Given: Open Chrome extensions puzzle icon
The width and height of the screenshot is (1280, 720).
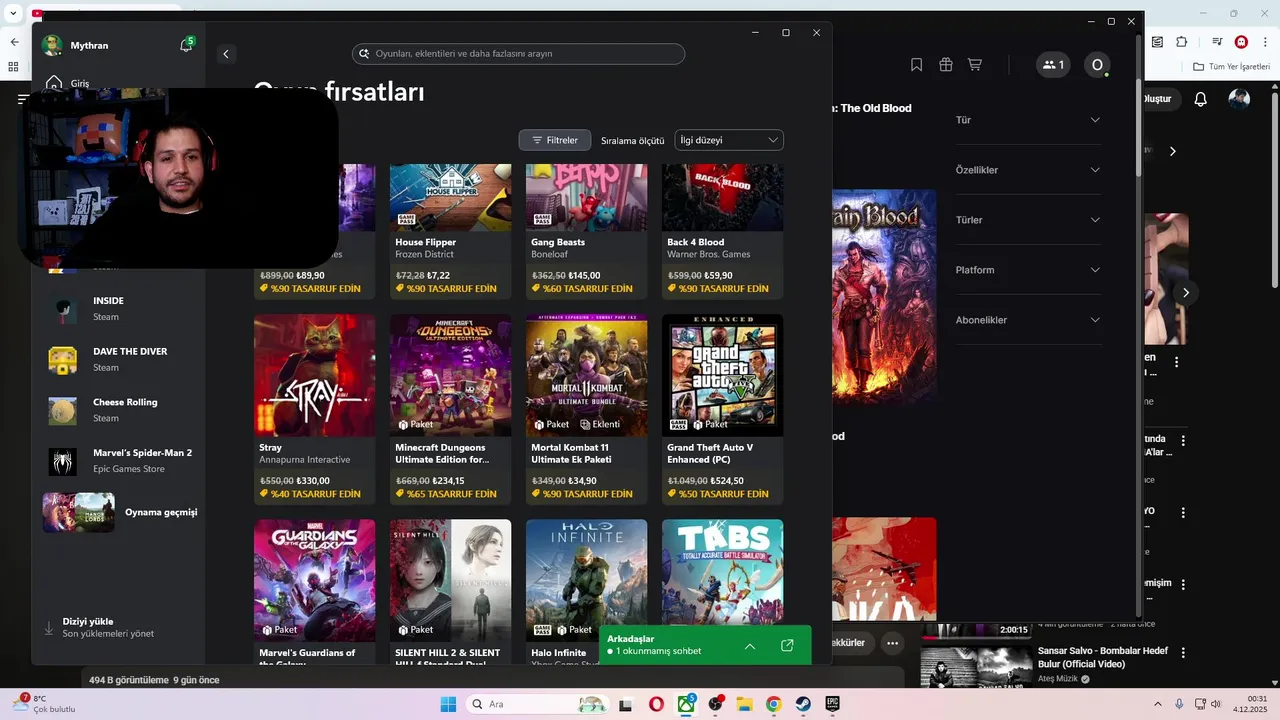Looking at the screenshot, I should pos(1182,42).
